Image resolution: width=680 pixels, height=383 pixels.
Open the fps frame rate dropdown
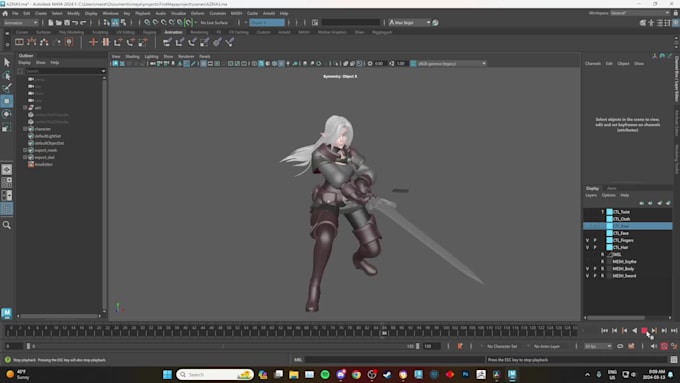(x=598, y=346)
